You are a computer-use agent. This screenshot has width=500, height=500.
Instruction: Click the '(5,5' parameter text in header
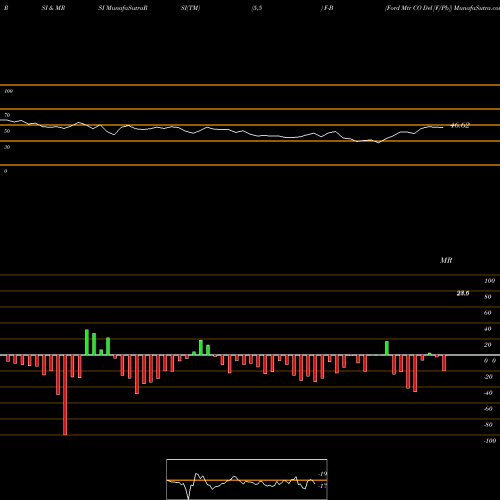tap(257, 8)
